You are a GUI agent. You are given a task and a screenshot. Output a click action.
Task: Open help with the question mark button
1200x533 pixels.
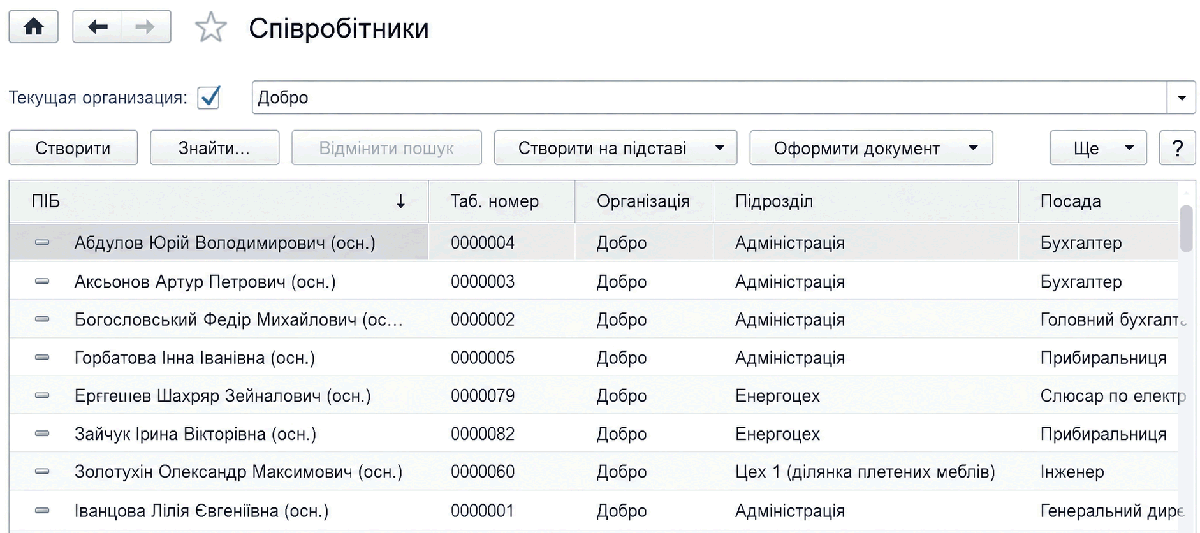tap(1176, 148)
